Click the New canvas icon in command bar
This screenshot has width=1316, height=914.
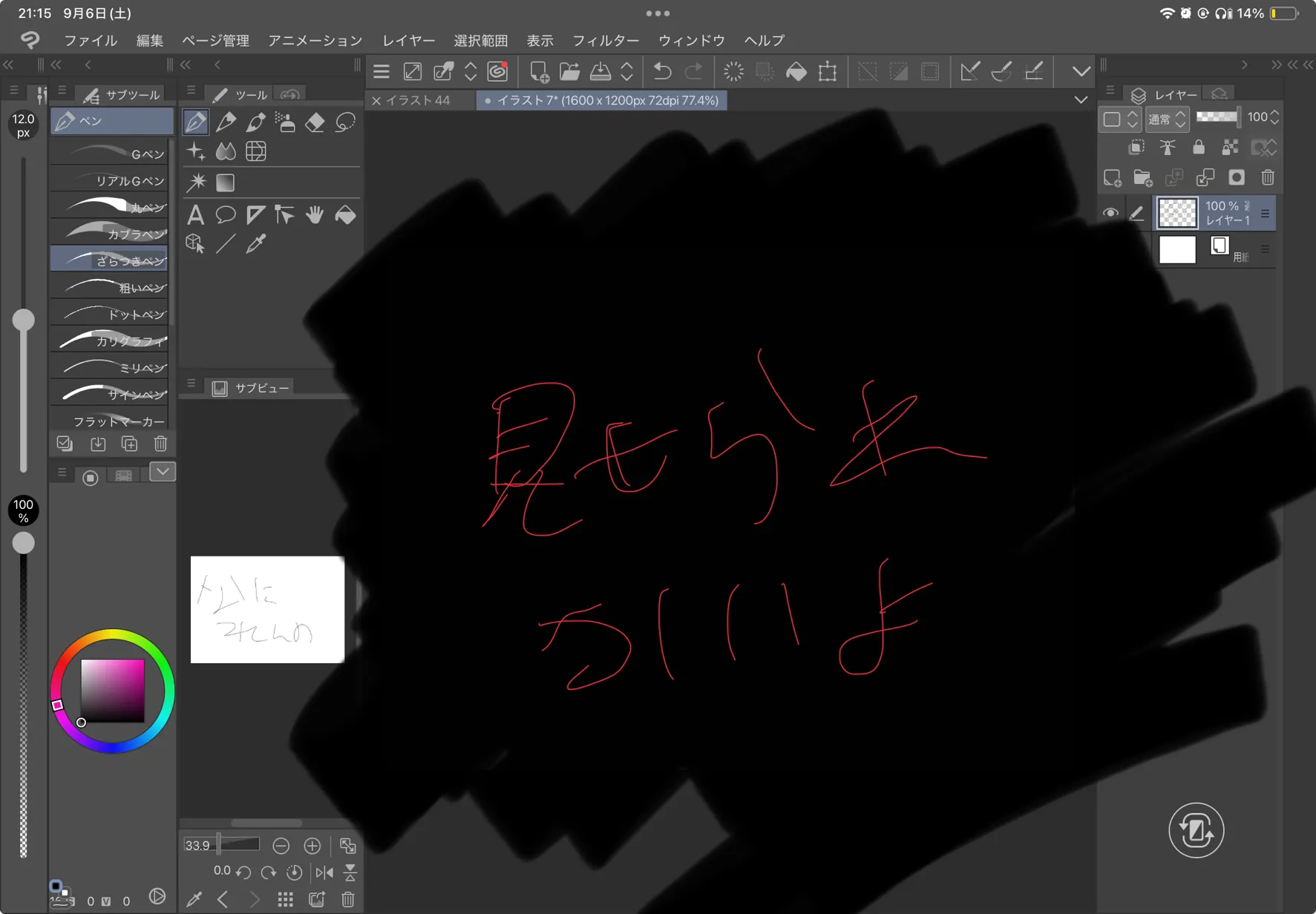(x=539, y=71)
